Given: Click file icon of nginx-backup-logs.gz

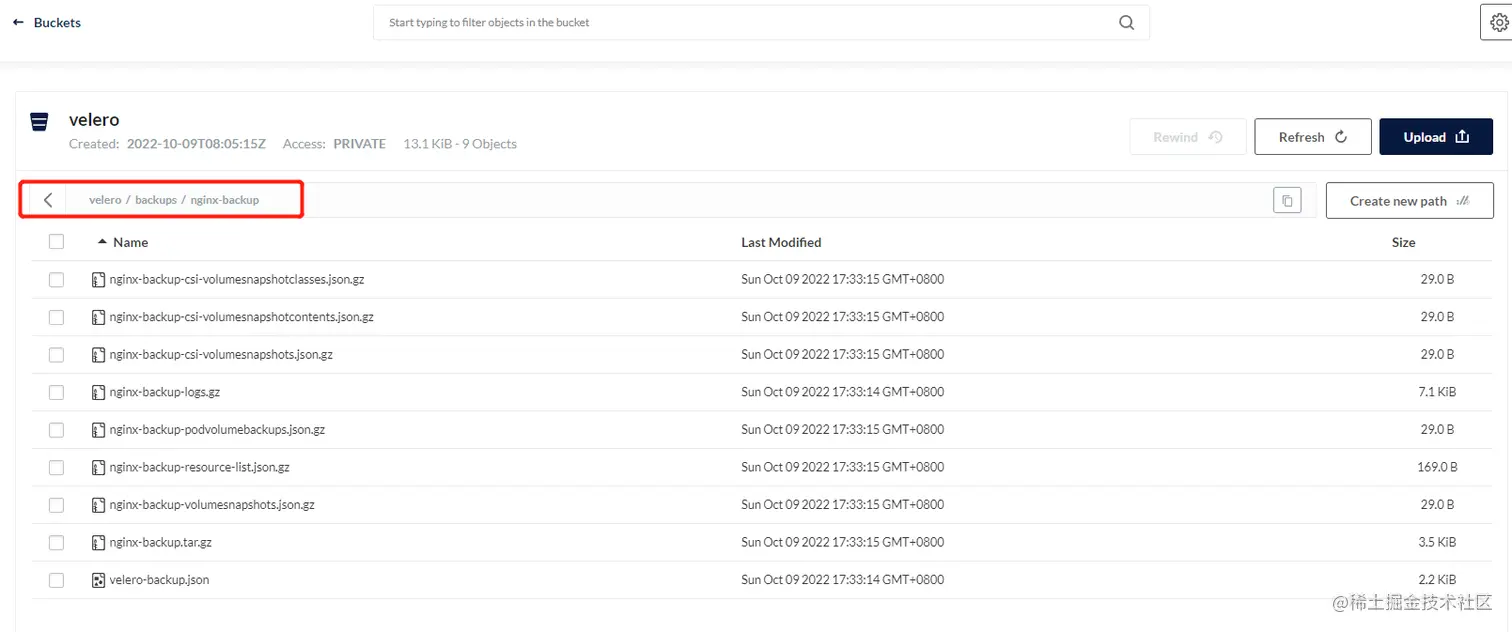Looking at the screenshot, I should pyautogui.click(x=98, y=392).
